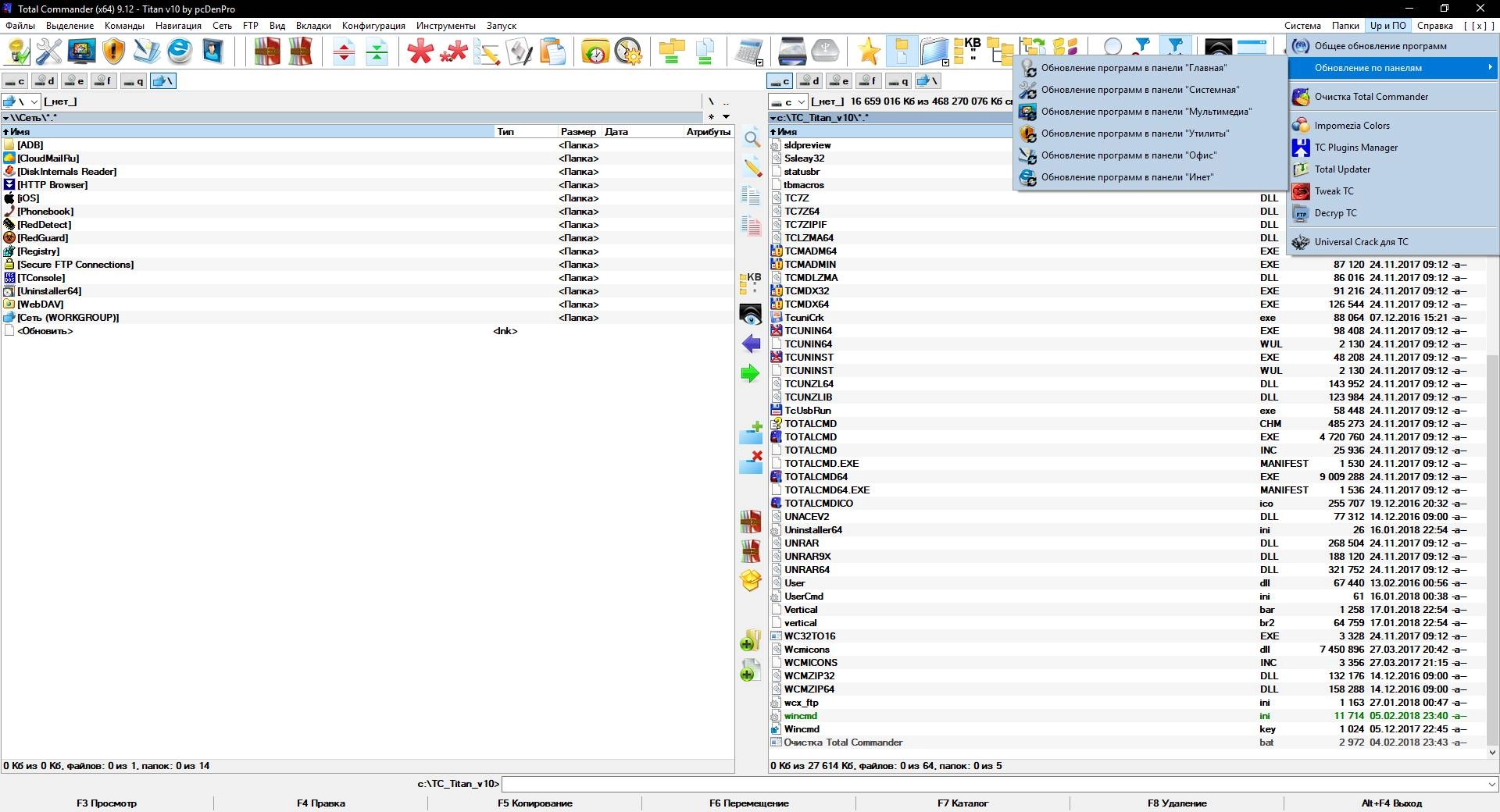Click the clipboard paste toolbar icon
Viewport: 1500px width, 812px height.
click(x=552, y=52)
